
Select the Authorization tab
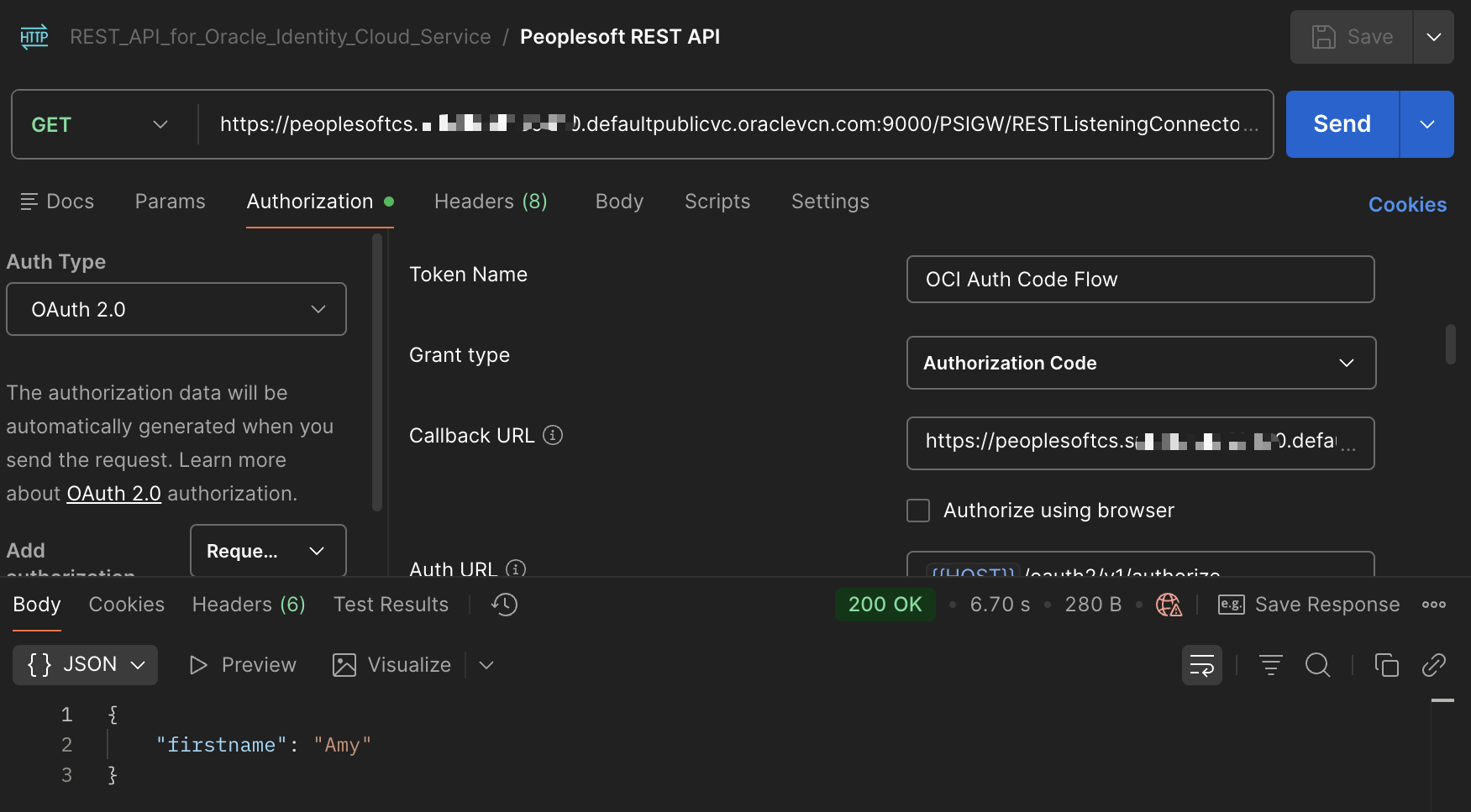tap(320, 202)
